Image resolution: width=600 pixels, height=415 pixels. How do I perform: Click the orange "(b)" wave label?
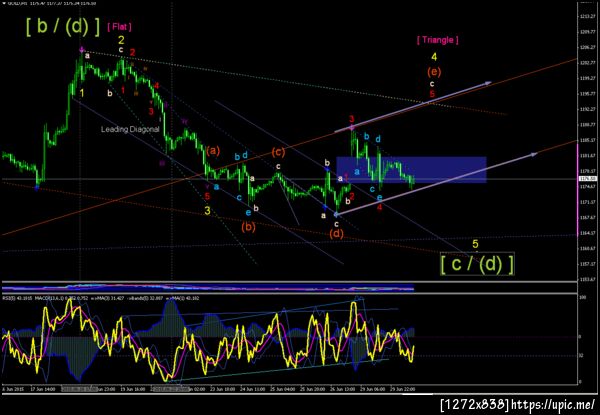(248, 227)
